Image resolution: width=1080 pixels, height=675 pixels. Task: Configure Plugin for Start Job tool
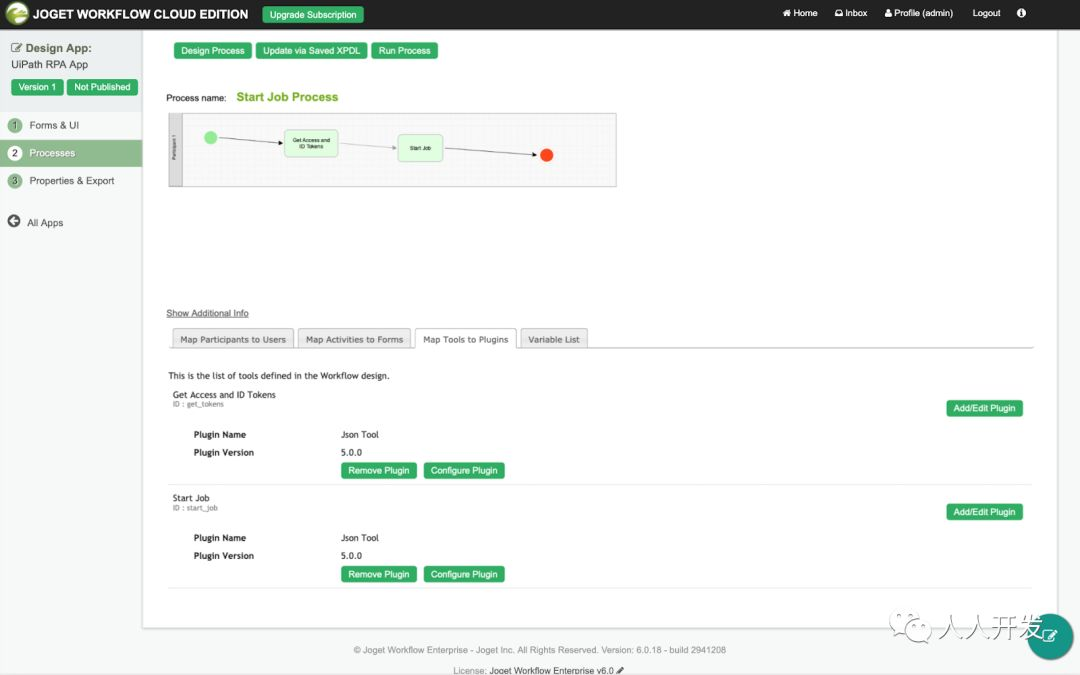(464, 574)
